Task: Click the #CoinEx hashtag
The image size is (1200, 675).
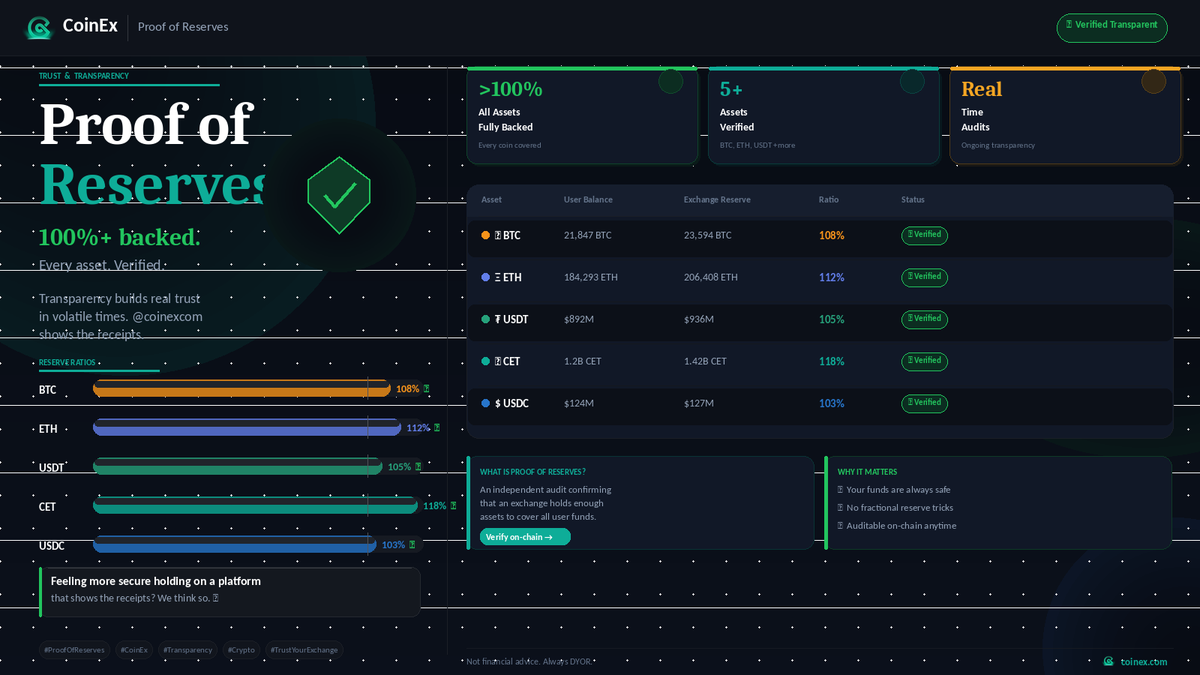Action: pyautogui.click(x=134, y=650)
